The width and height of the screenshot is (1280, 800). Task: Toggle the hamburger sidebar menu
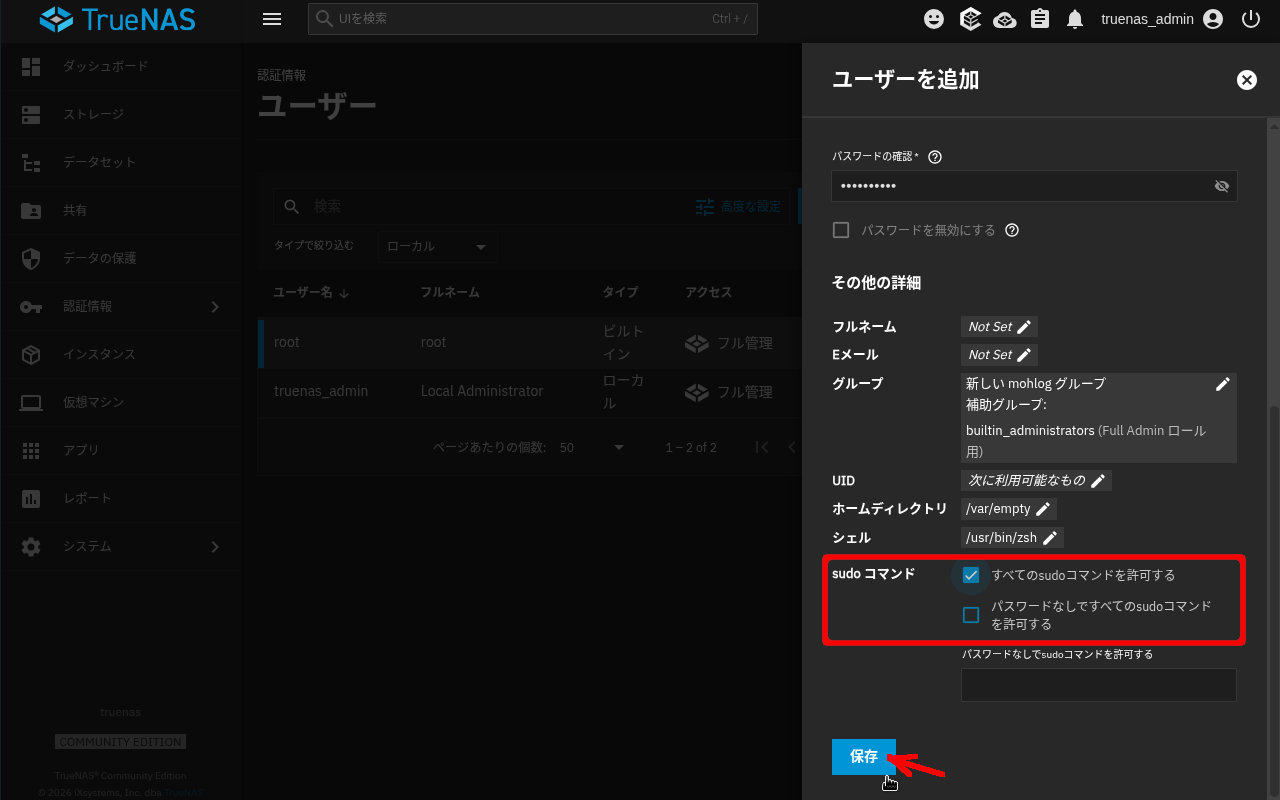(x=271, y=19)
